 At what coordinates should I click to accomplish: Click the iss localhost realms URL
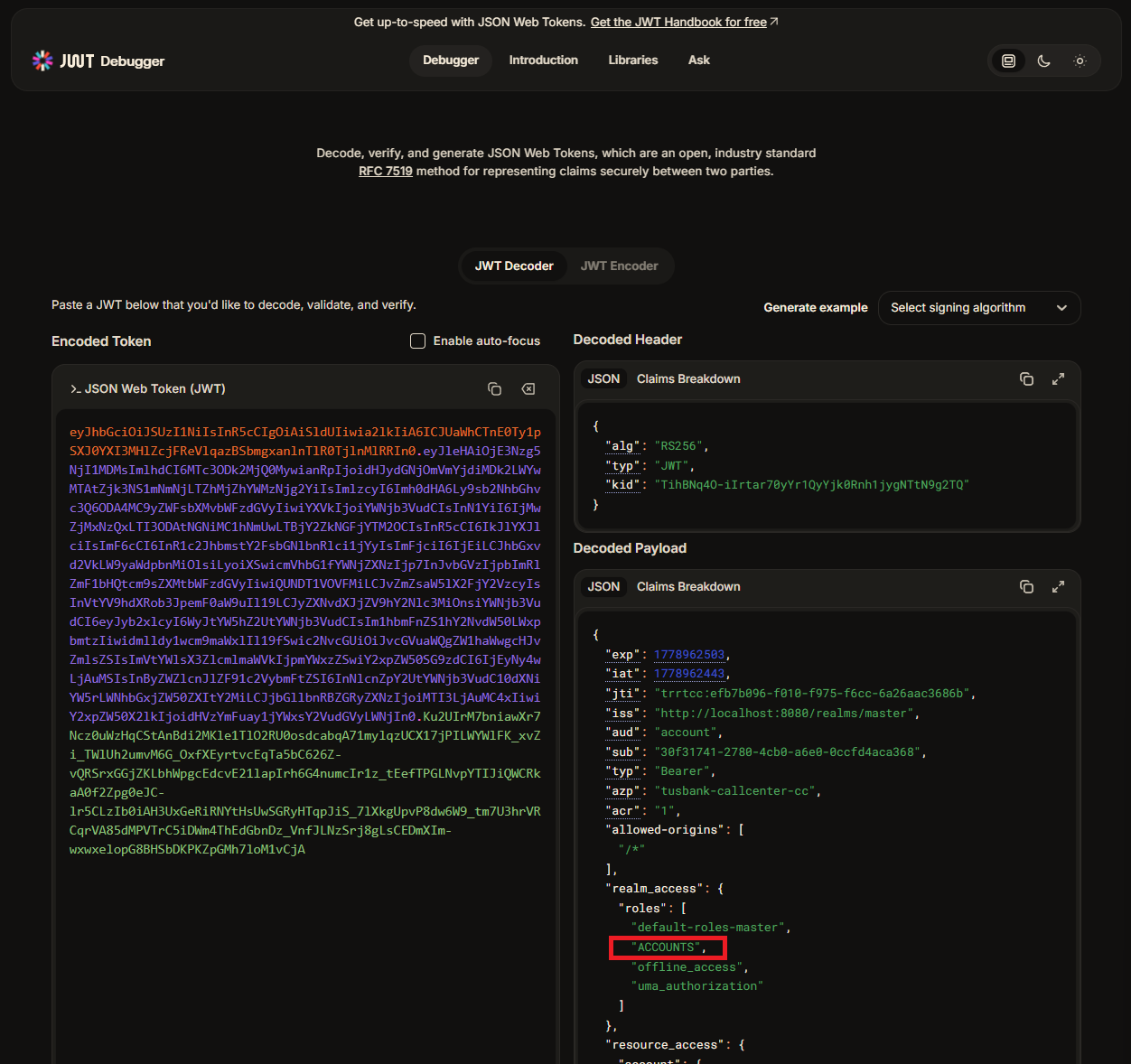(x=785, y=713)
